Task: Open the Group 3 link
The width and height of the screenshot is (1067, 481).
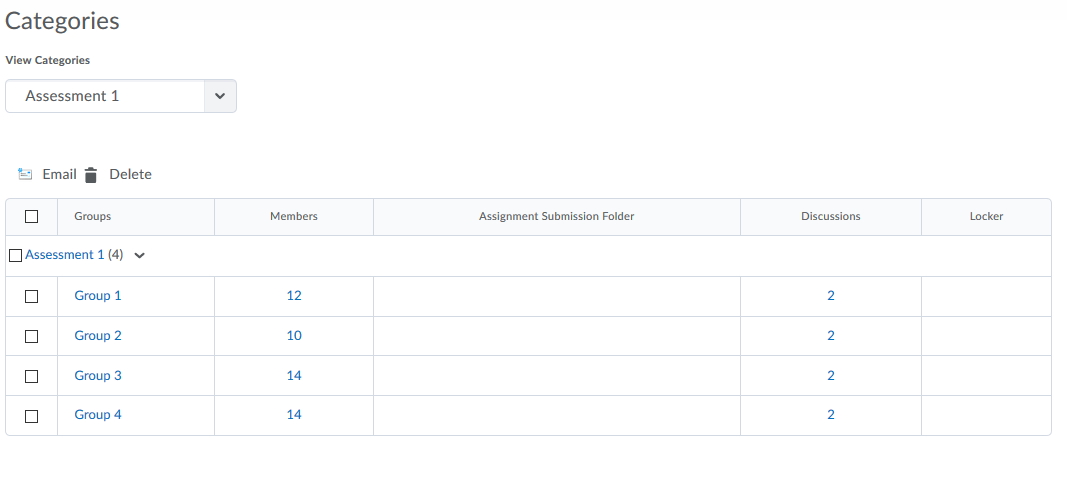Action: (x=98, y=376)
